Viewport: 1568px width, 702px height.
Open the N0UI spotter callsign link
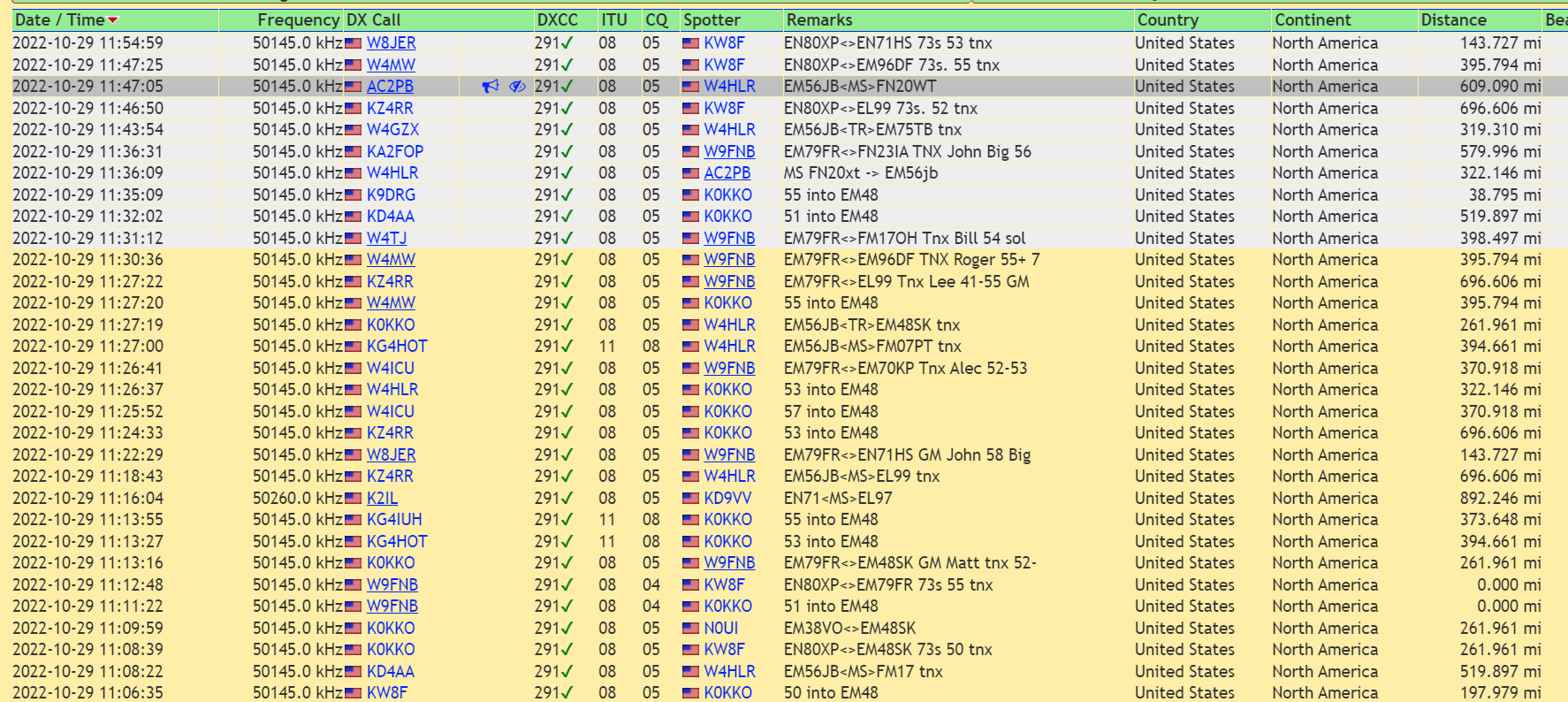[720, 628]
